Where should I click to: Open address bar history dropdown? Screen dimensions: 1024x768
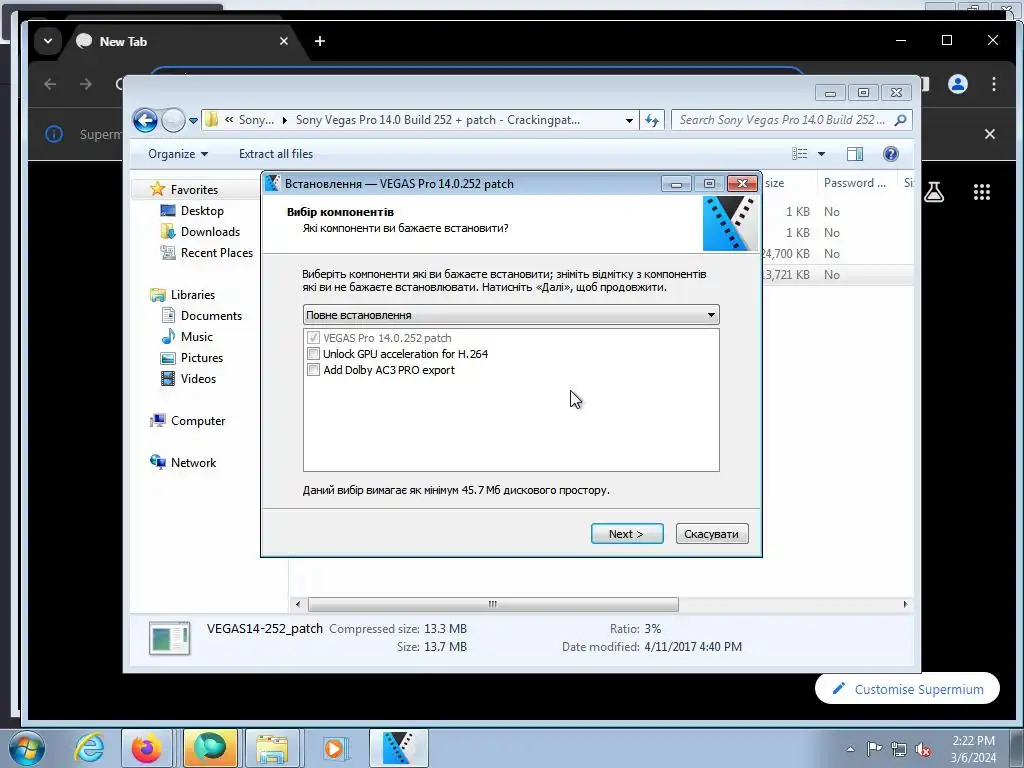(x=629, y=120)
